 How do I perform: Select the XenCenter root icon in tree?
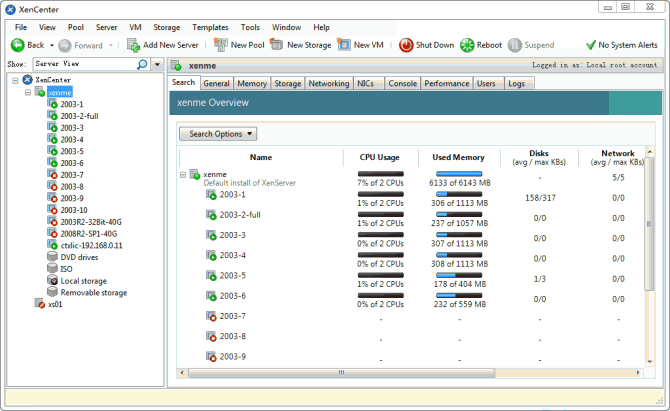[x=28, y=79]
